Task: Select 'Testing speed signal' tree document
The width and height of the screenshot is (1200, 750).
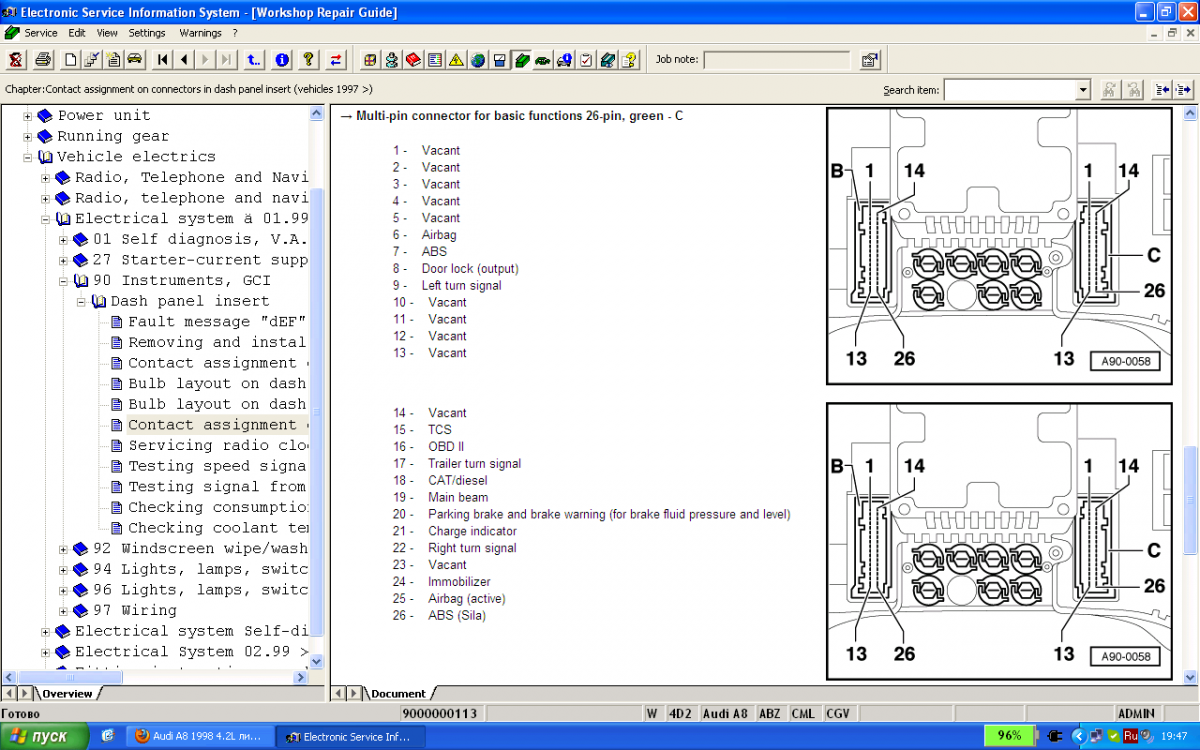Action: point(216,466)
